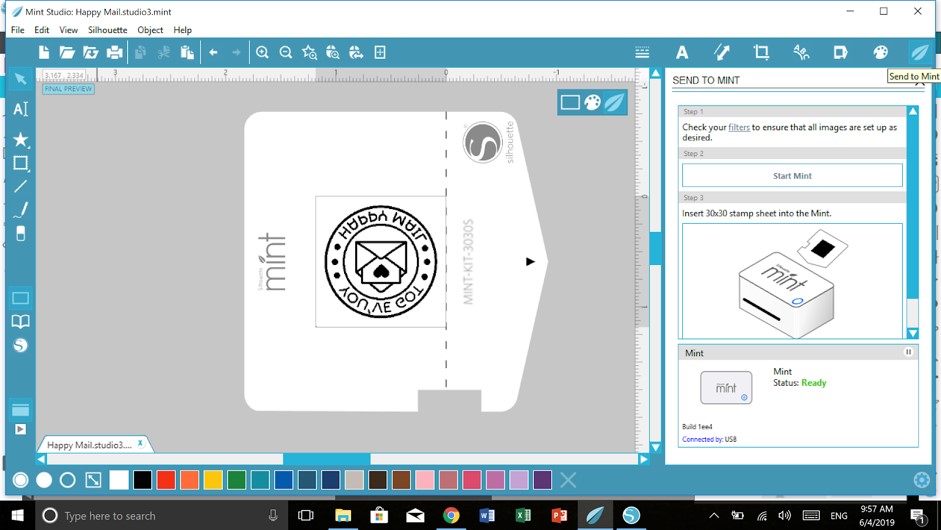Pick the black color swatch
941x530 pixels.
pyautogui.click(x=142, y=480)
